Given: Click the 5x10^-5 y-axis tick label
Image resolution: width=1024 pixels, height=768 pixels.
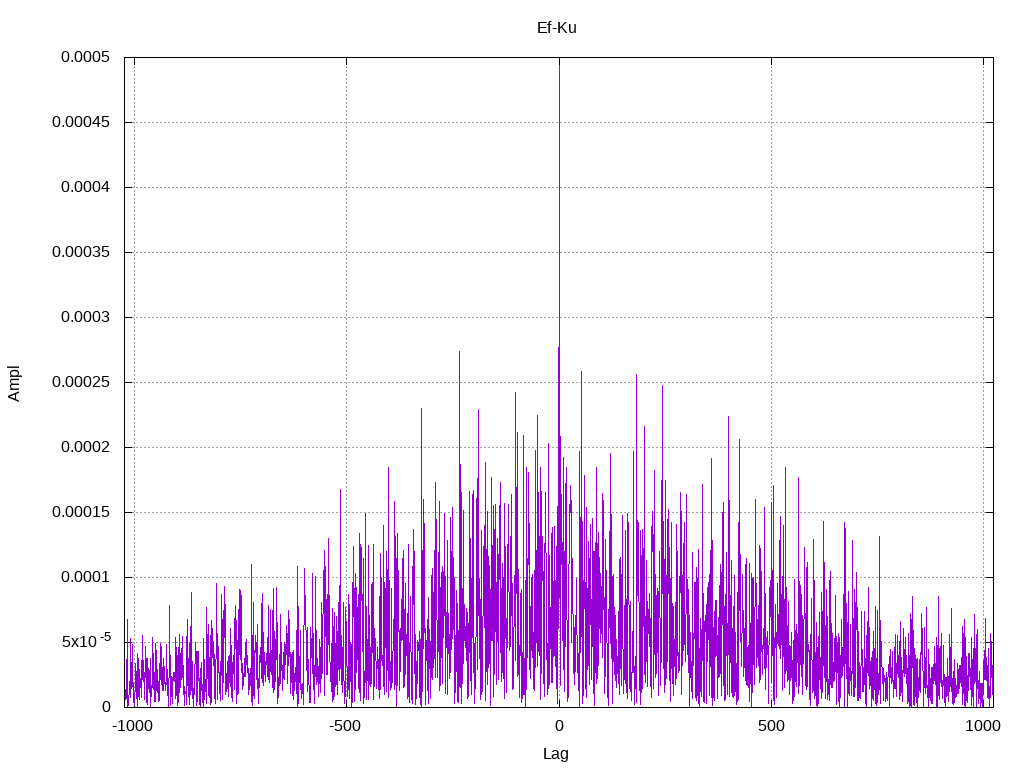Looking at the screenshot, I should (86, 641).
